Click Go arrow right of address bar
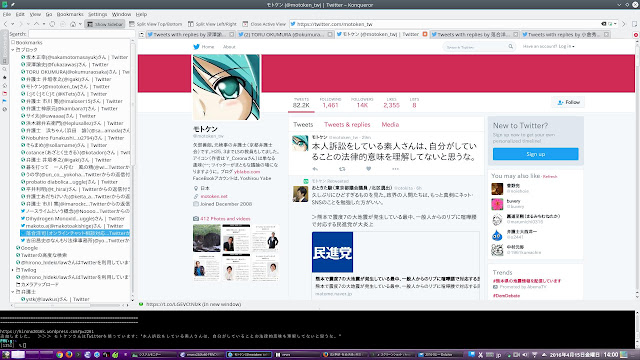The image size is (640, 360). point(623,24)
